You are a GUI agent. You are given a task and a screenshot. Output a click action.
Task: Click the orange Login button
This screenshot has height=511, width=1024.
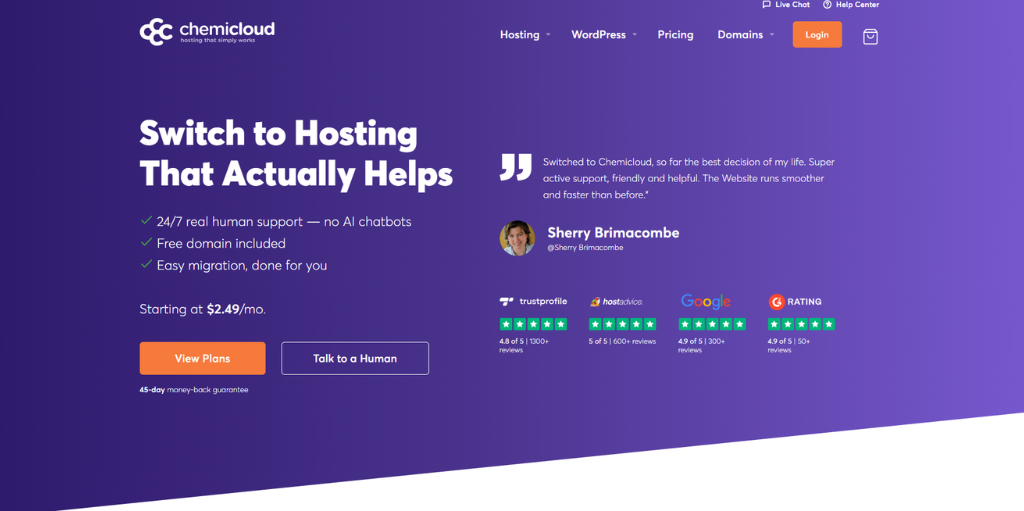(x=817, y=35)
